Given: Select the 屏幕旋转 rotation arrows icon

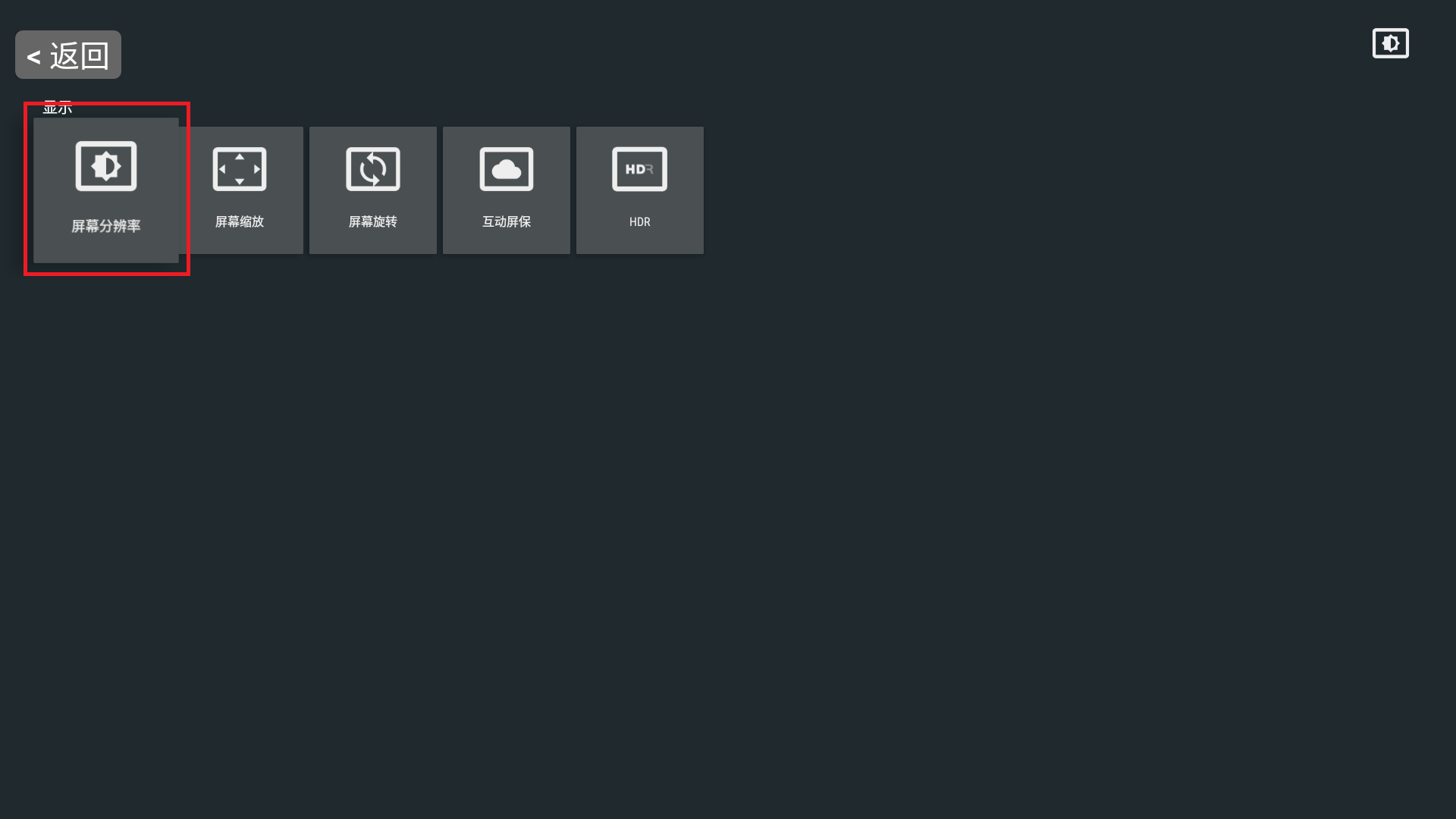Looking at the screenshot, I should (373, 169).
